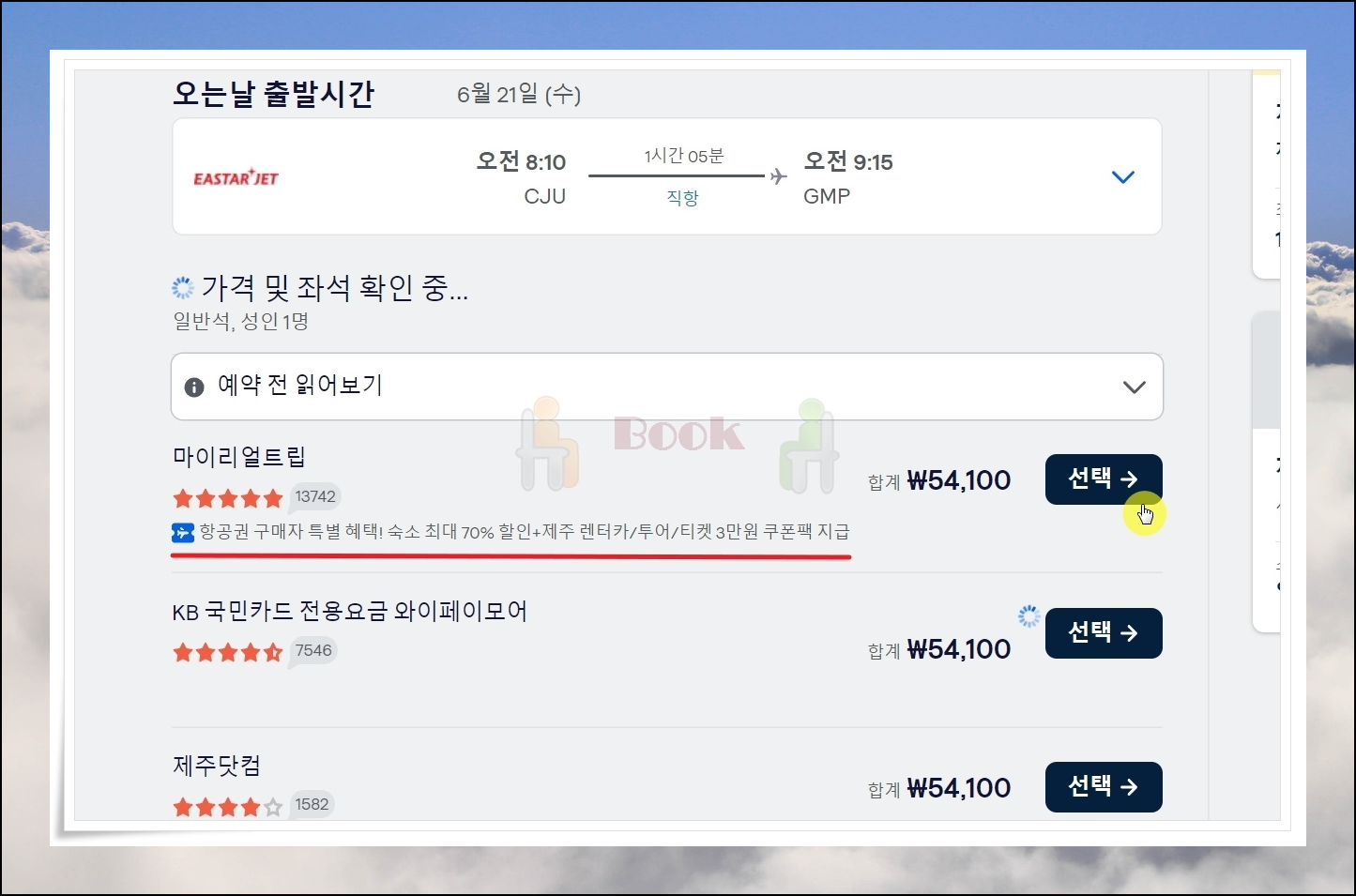Viewport: 1356px width, 896px height.
Task: Select the 제주닷컴 ₩54,100 offer
Action: (1104, 787)
